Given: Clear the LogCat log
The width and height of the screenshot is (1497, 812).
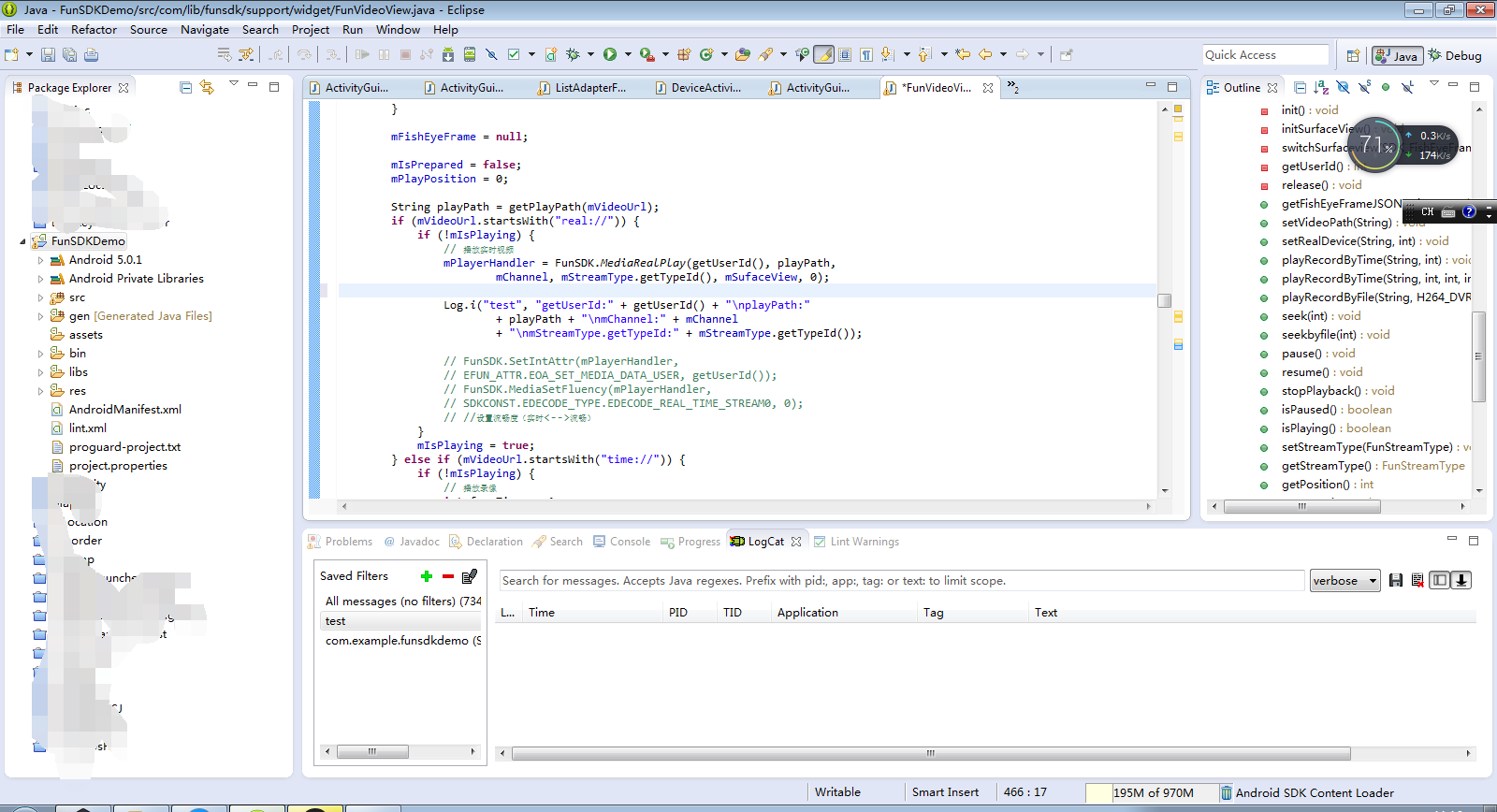Looking at the screenshot, I should click(x=1417, y=581).
